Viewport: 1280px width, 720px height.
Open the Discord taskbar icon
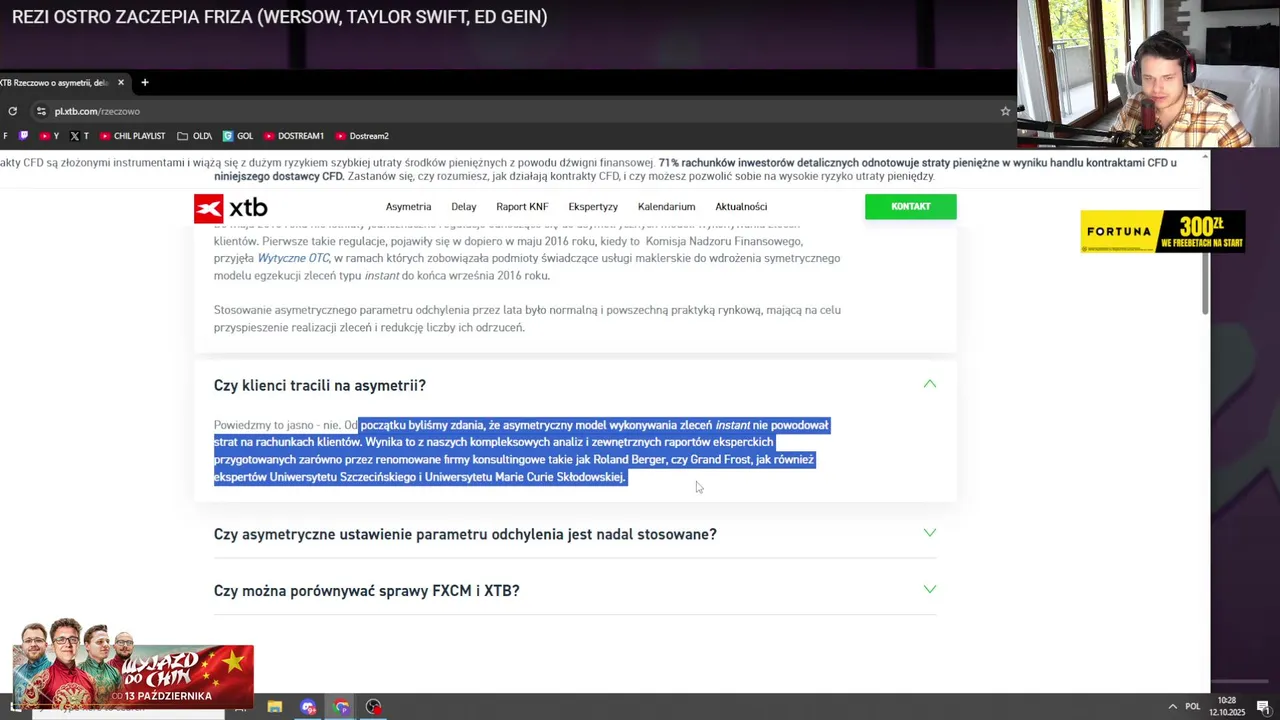308,707
